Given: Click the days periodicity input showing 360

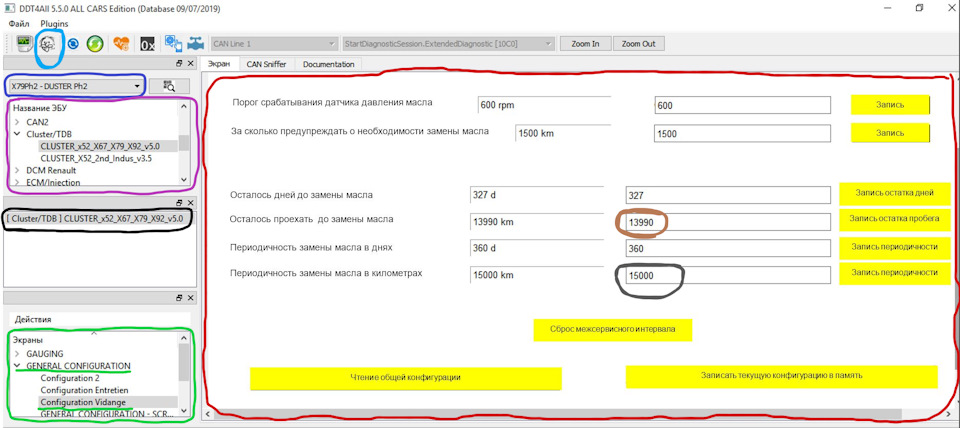Looking at the screenshot, I should (728, 249).
